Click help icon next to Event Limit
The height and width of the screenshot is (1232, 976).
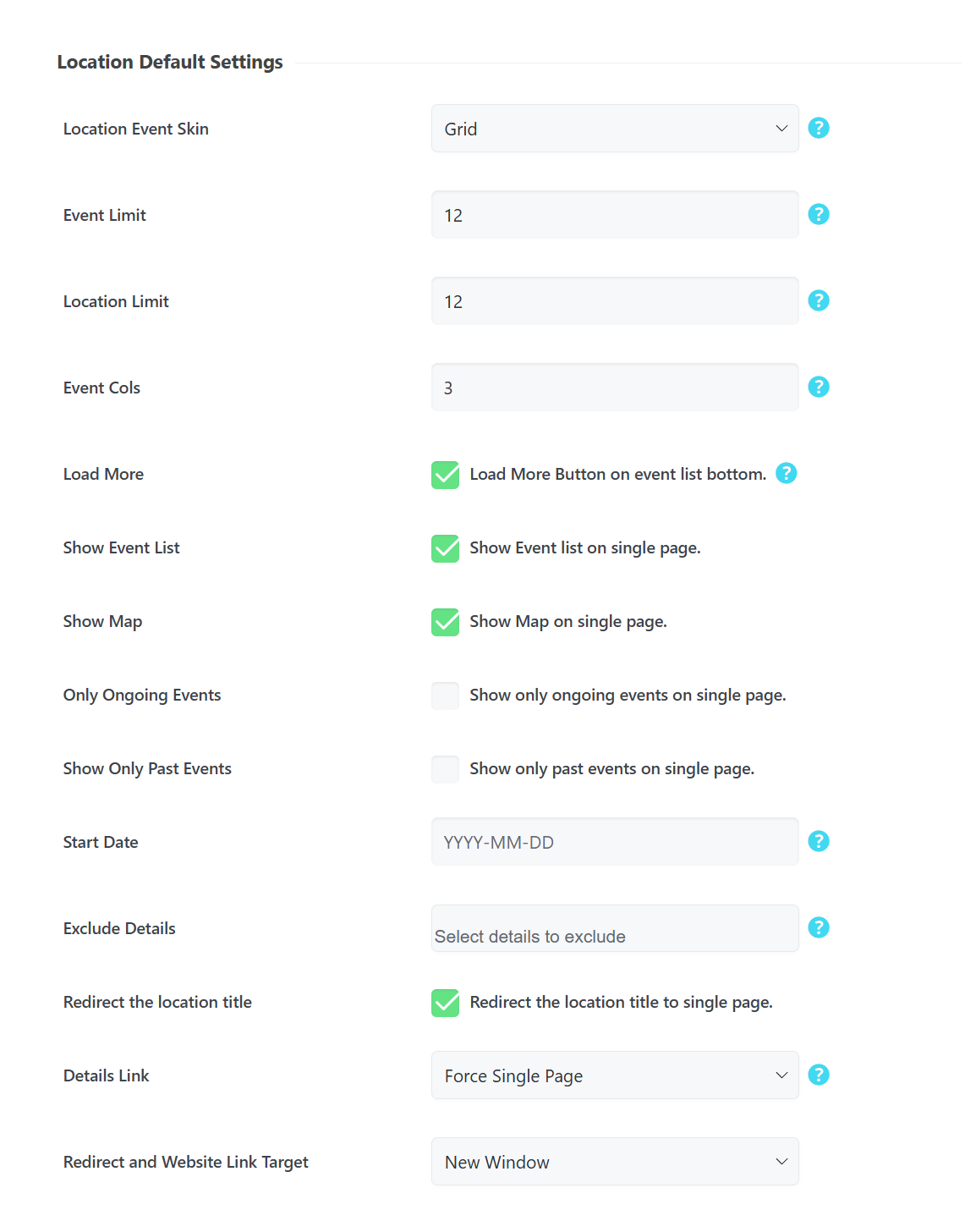(x=818, y=214)
